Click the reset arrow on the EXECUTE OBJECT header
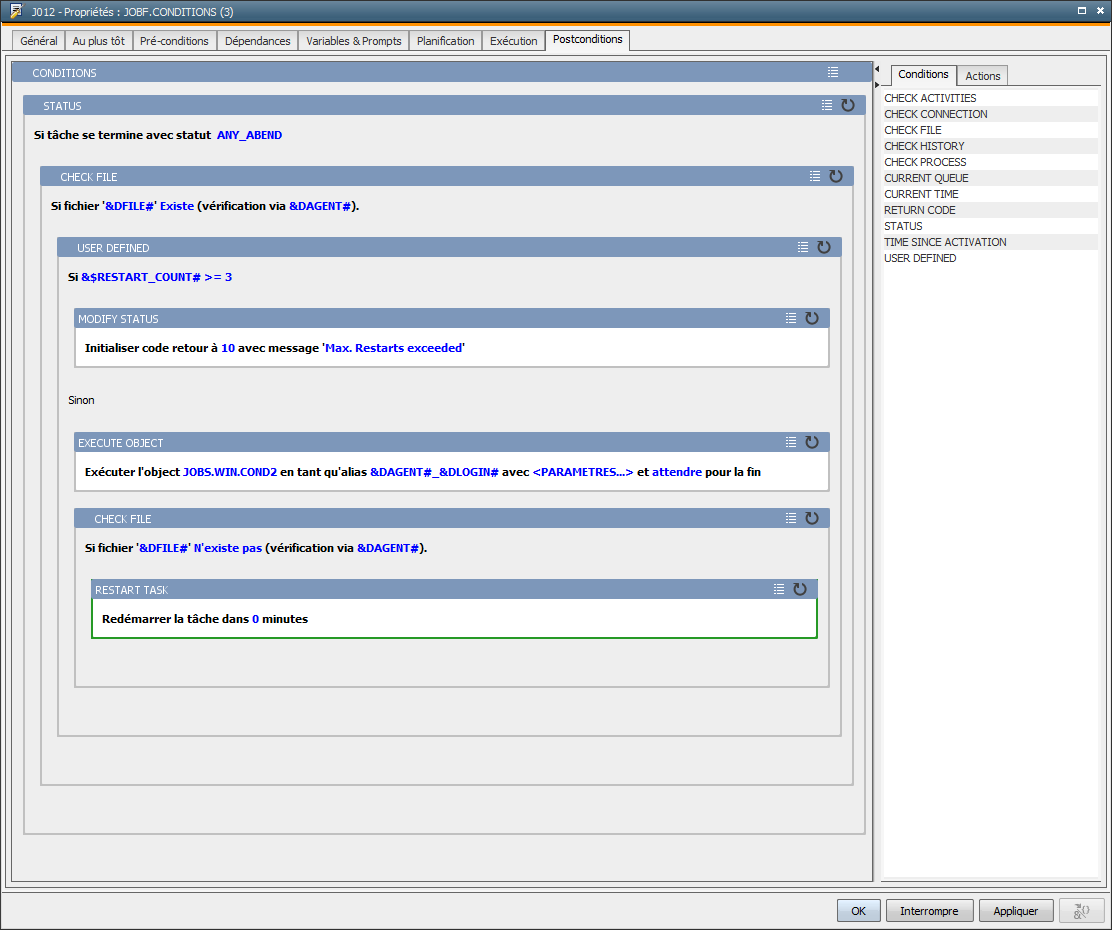This screenshot has height=930, width=1112. 812,443
